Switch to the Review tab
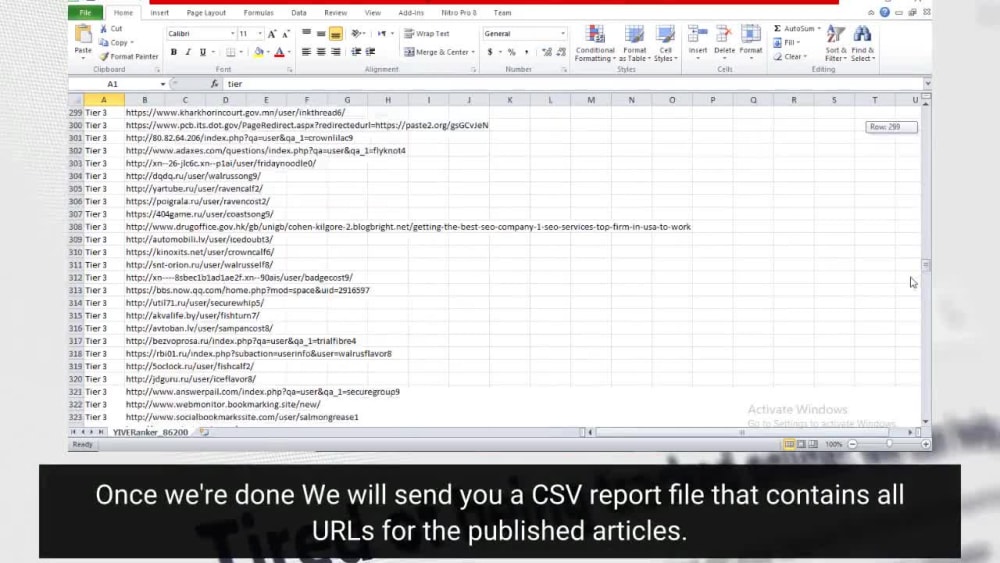 (x=335, y=13)
